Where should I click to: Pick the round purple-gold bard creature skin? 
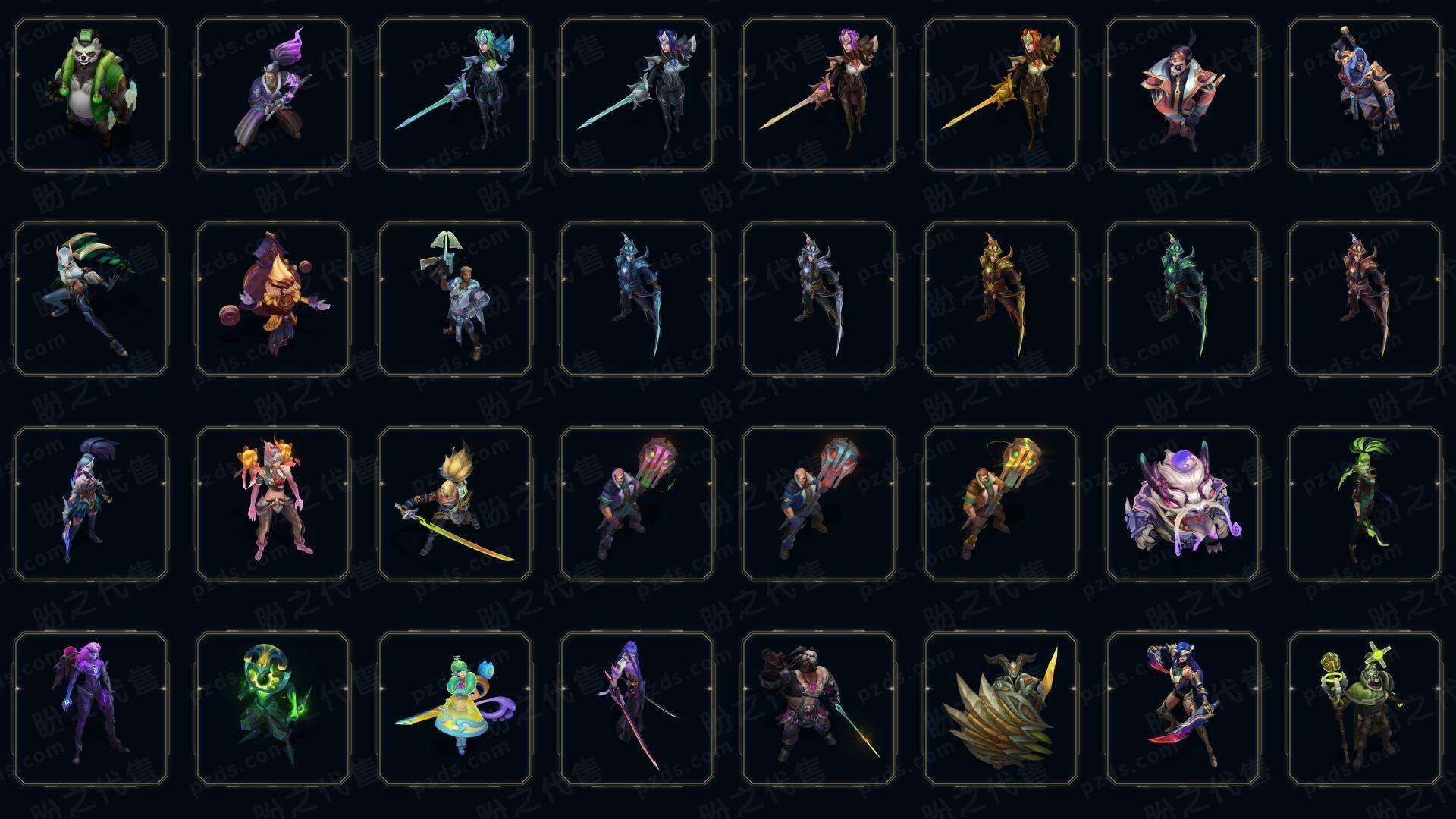pos(273,299)
